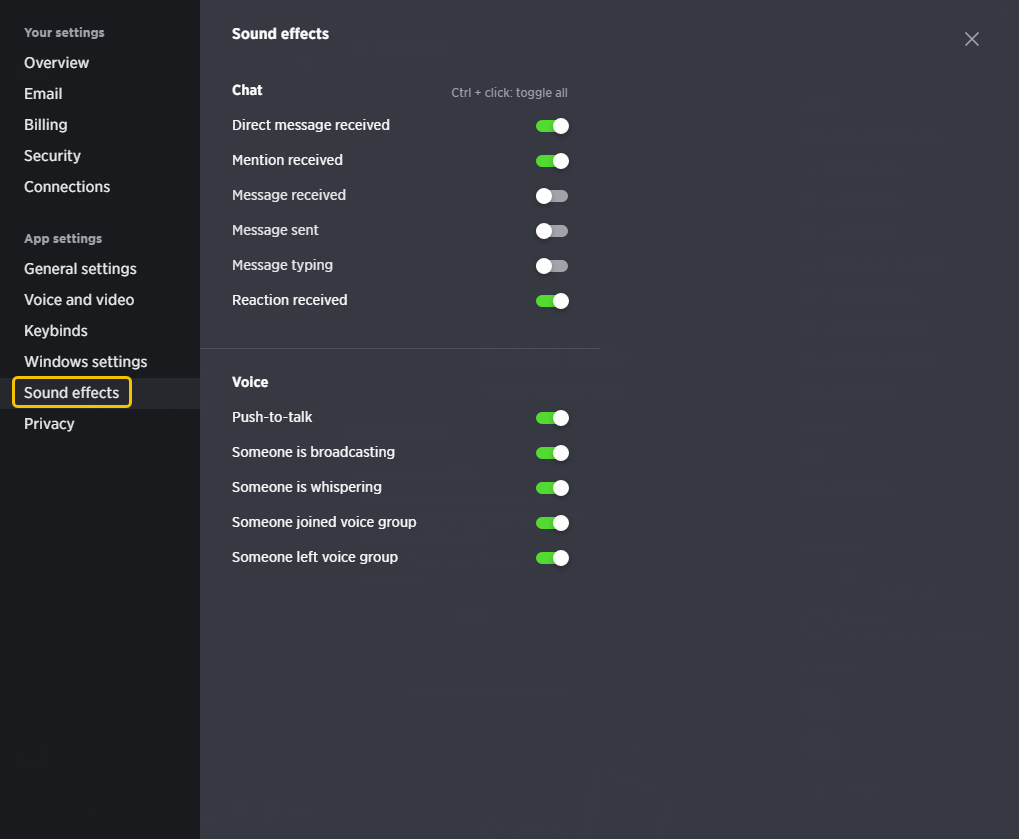
Task: Click the 'App settings' sidebar header
Action: (x=63, y=239)
